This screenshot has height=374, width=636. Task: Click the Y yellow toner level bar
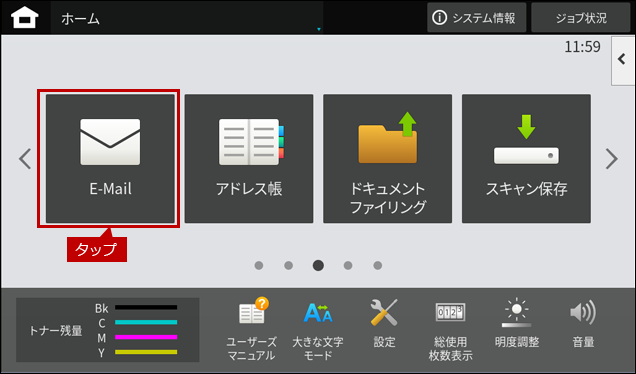(146, 352)
